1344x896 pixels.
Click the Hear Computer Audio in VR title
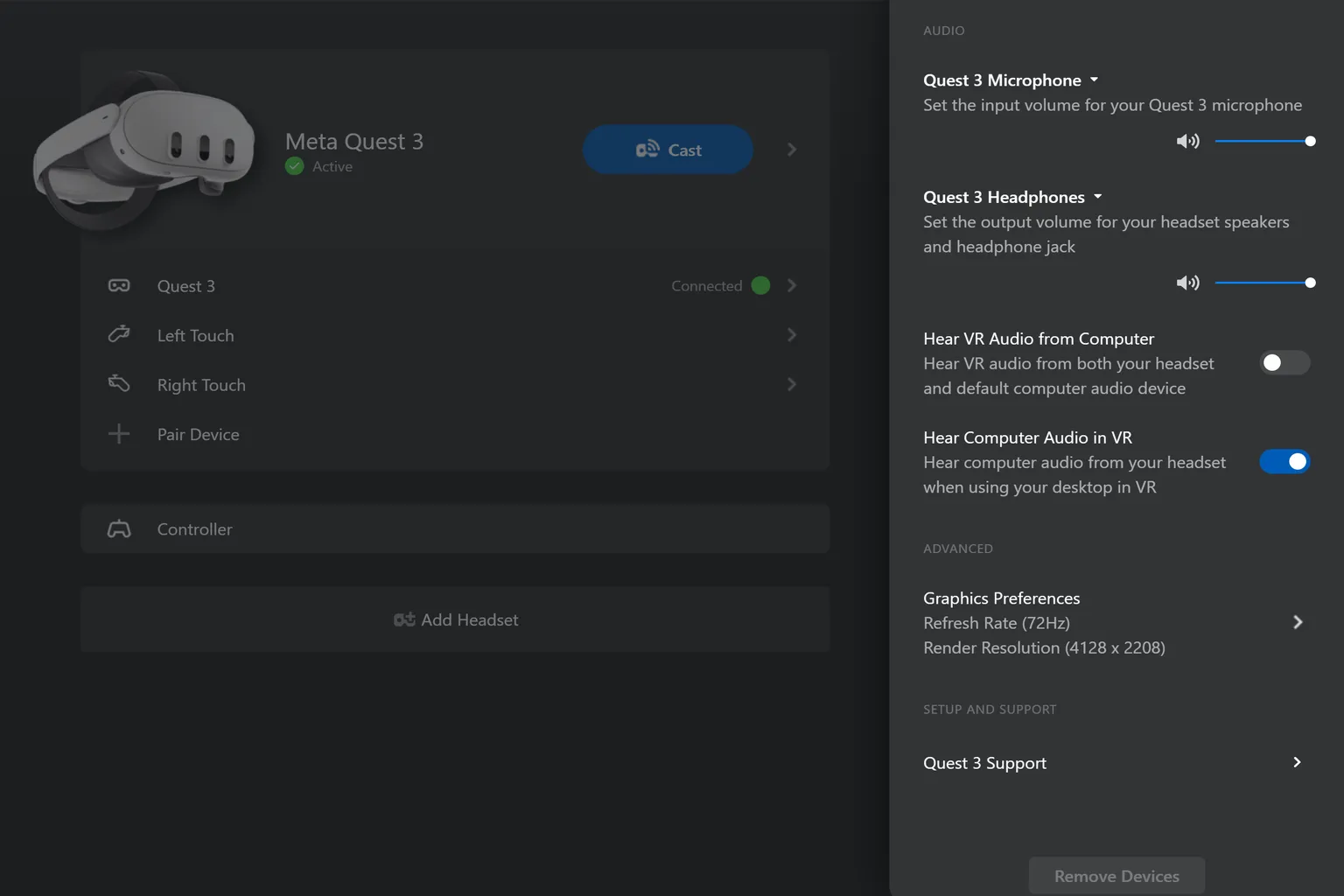click(1027, 437)
